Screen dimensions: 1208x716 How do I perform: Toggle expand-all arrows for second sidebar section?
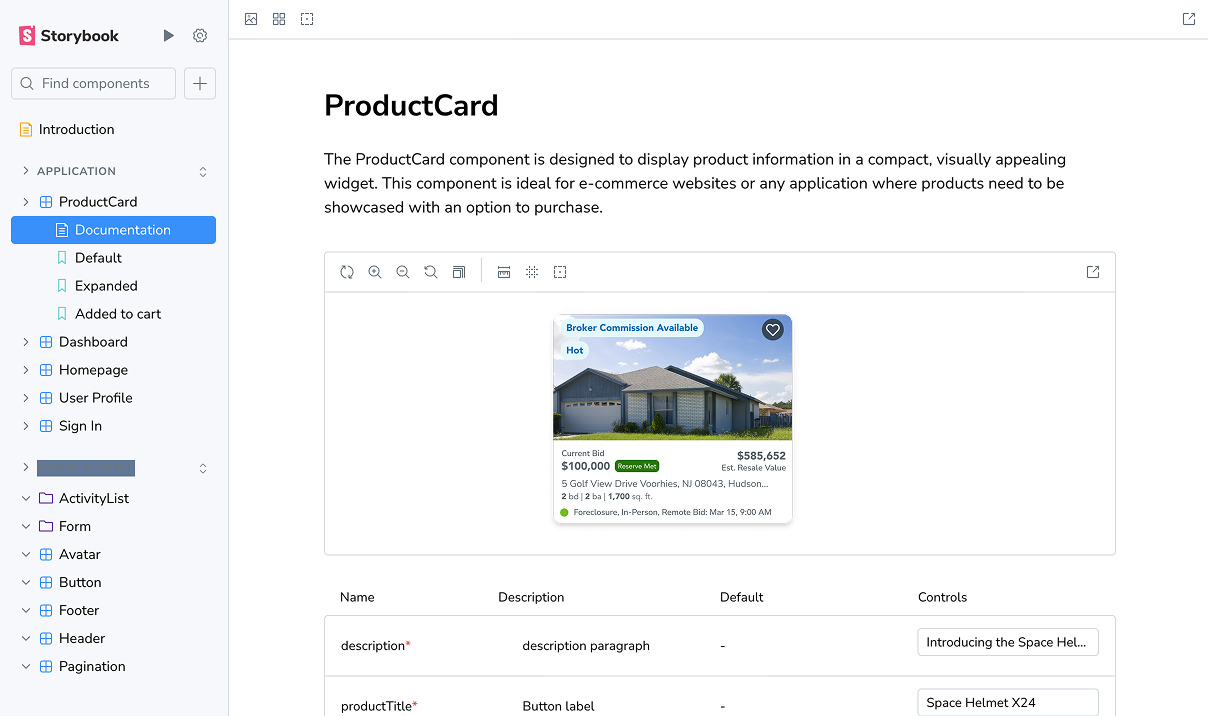point(203,468)
